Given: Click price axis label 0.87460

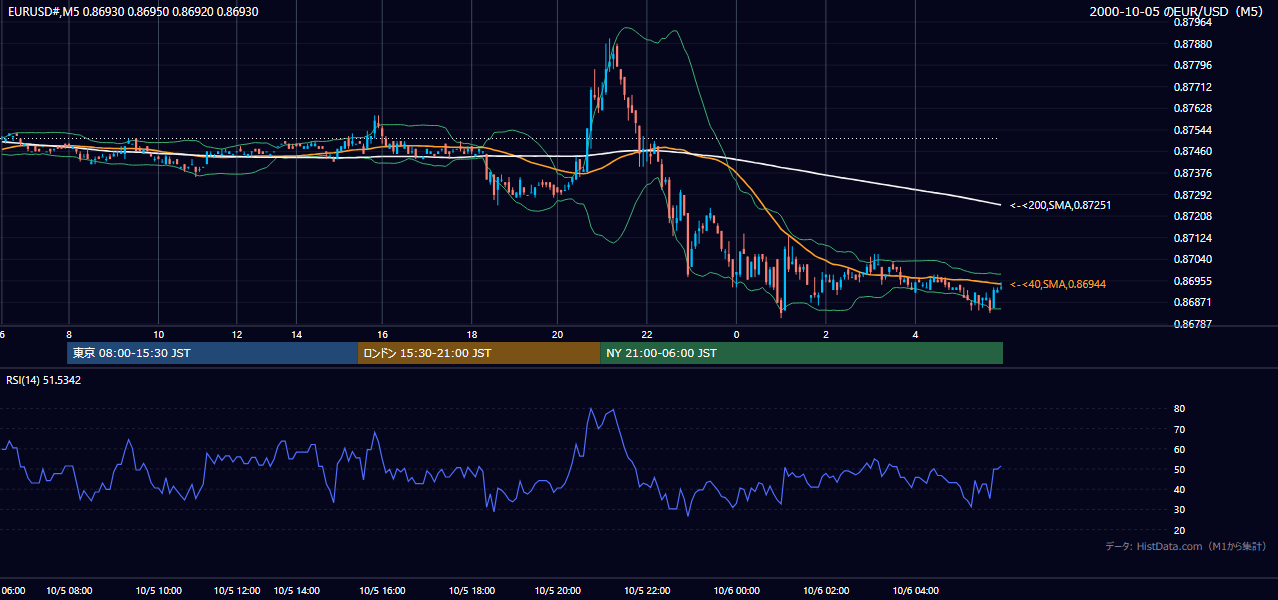Looking at the screenshot, I should (1192, 151).
